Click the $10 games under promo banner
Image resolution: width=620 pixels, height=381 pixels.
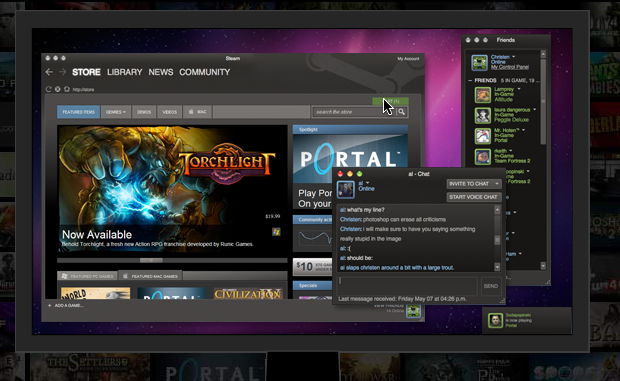coord(312,267)
